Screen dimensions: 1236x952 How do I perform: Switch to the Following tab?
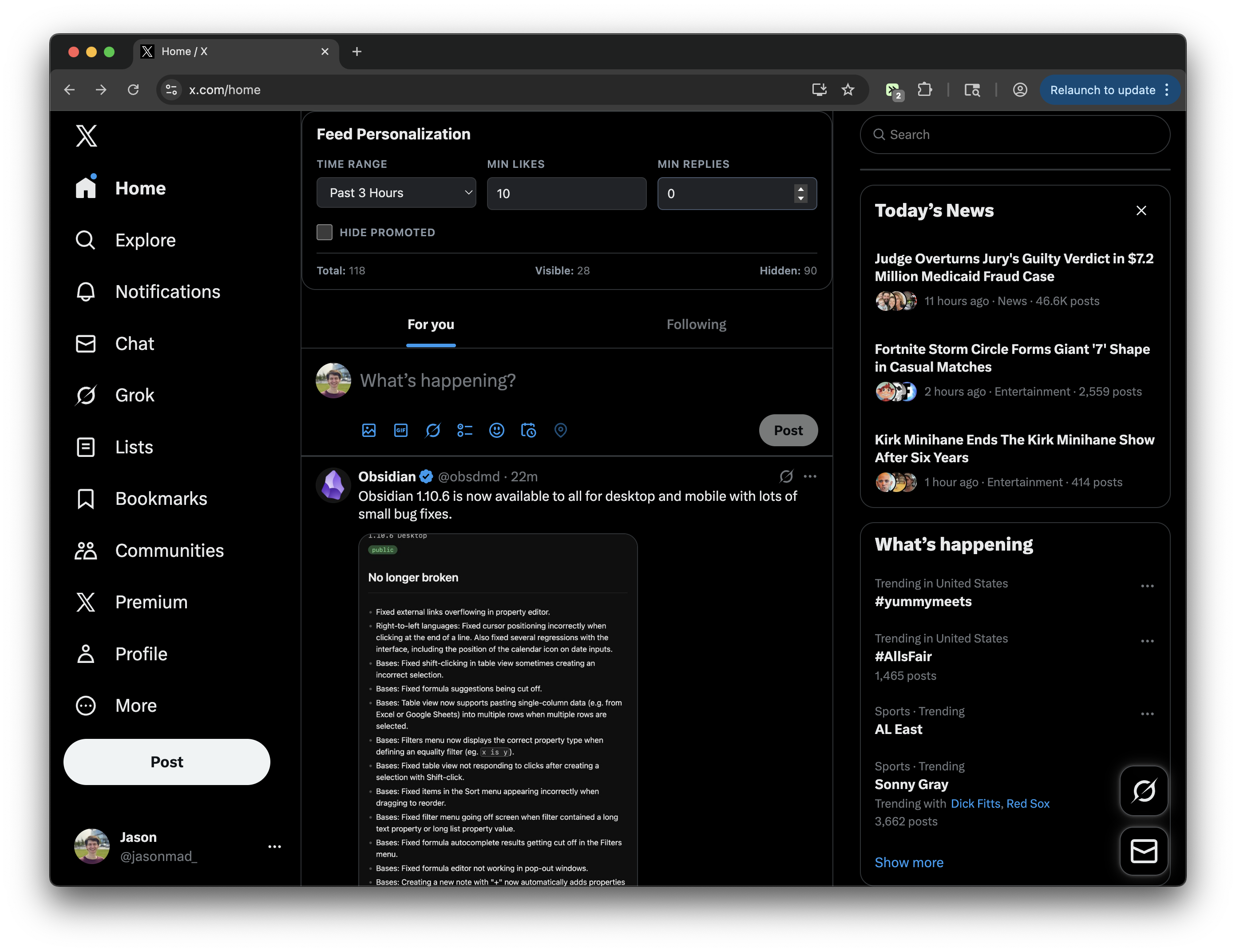tap(696, 324)
